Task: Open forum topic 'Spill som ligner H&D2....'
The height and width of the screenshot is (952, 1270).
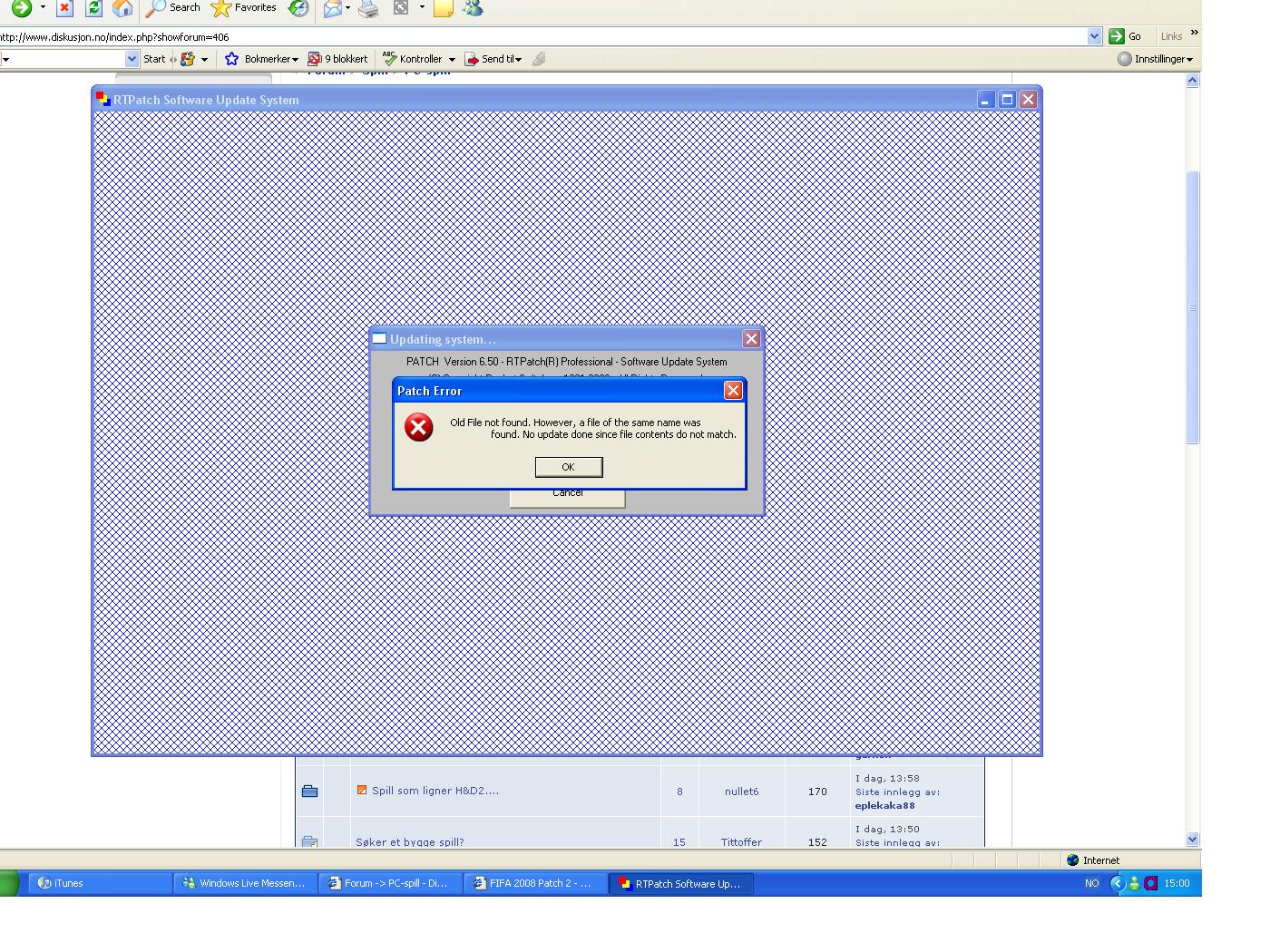Action: click(x=435, y=791)
